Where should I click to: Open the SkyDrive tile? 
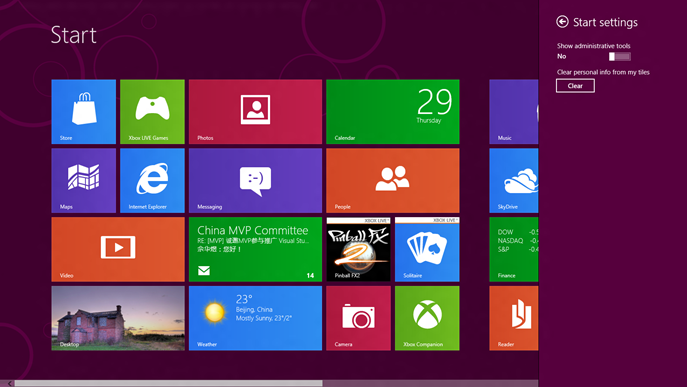[x=514, y=181]
